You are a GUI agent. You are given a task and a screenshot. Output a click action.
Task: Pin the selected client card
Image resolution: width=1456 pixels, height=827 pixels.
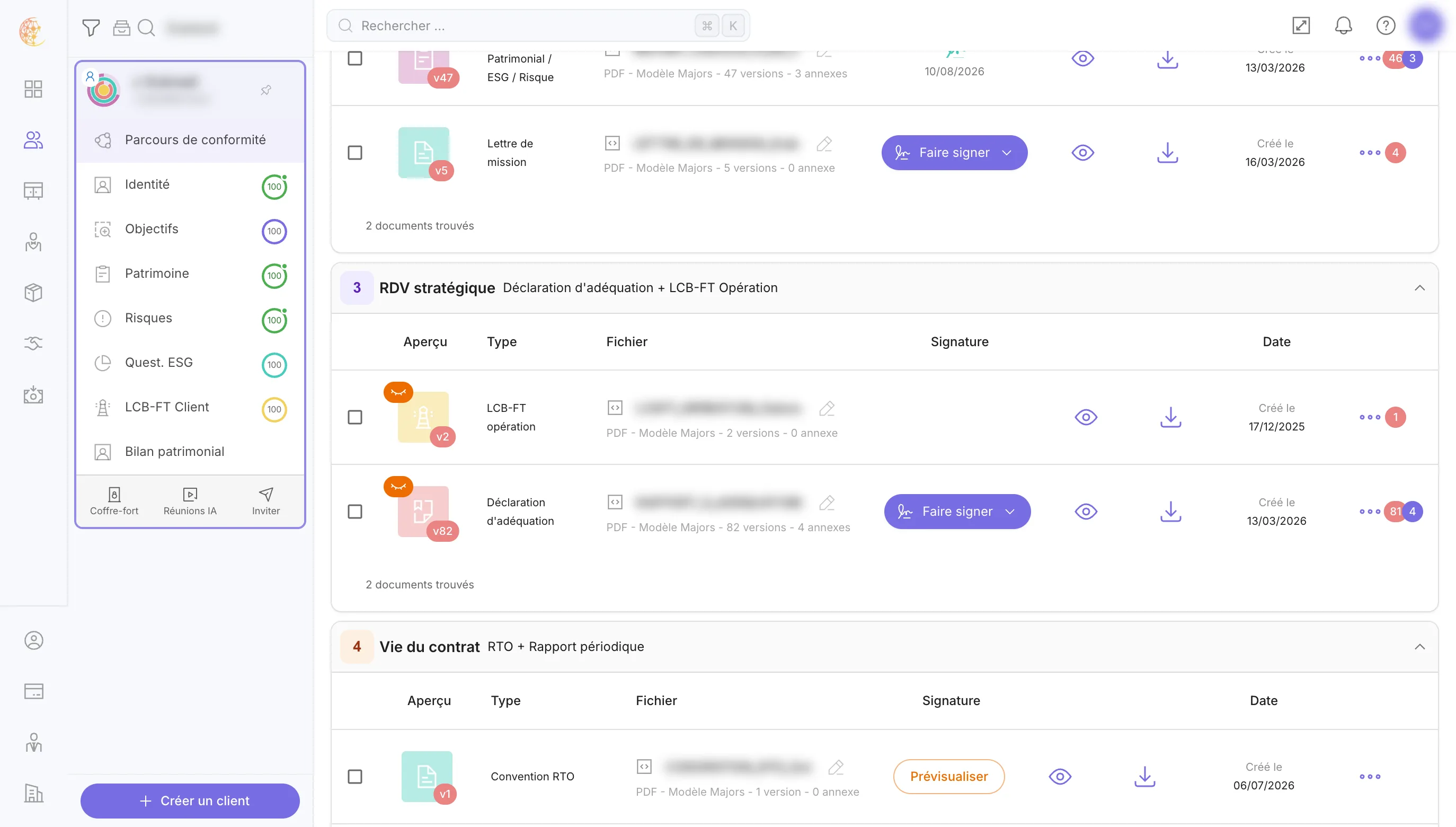265,90
